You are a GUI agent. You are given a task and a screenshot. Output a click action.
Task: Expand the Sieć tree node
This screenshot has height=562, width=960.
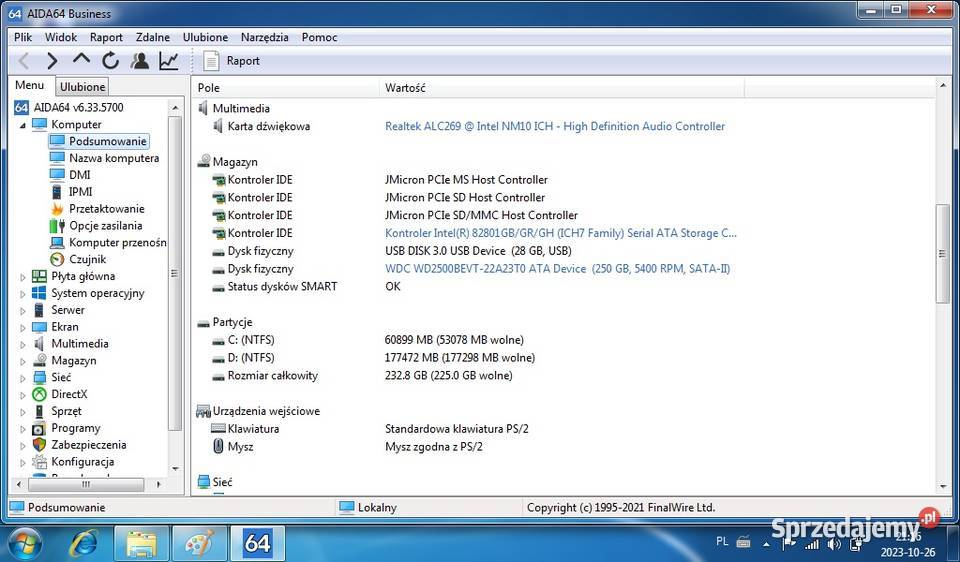(23, 378)
